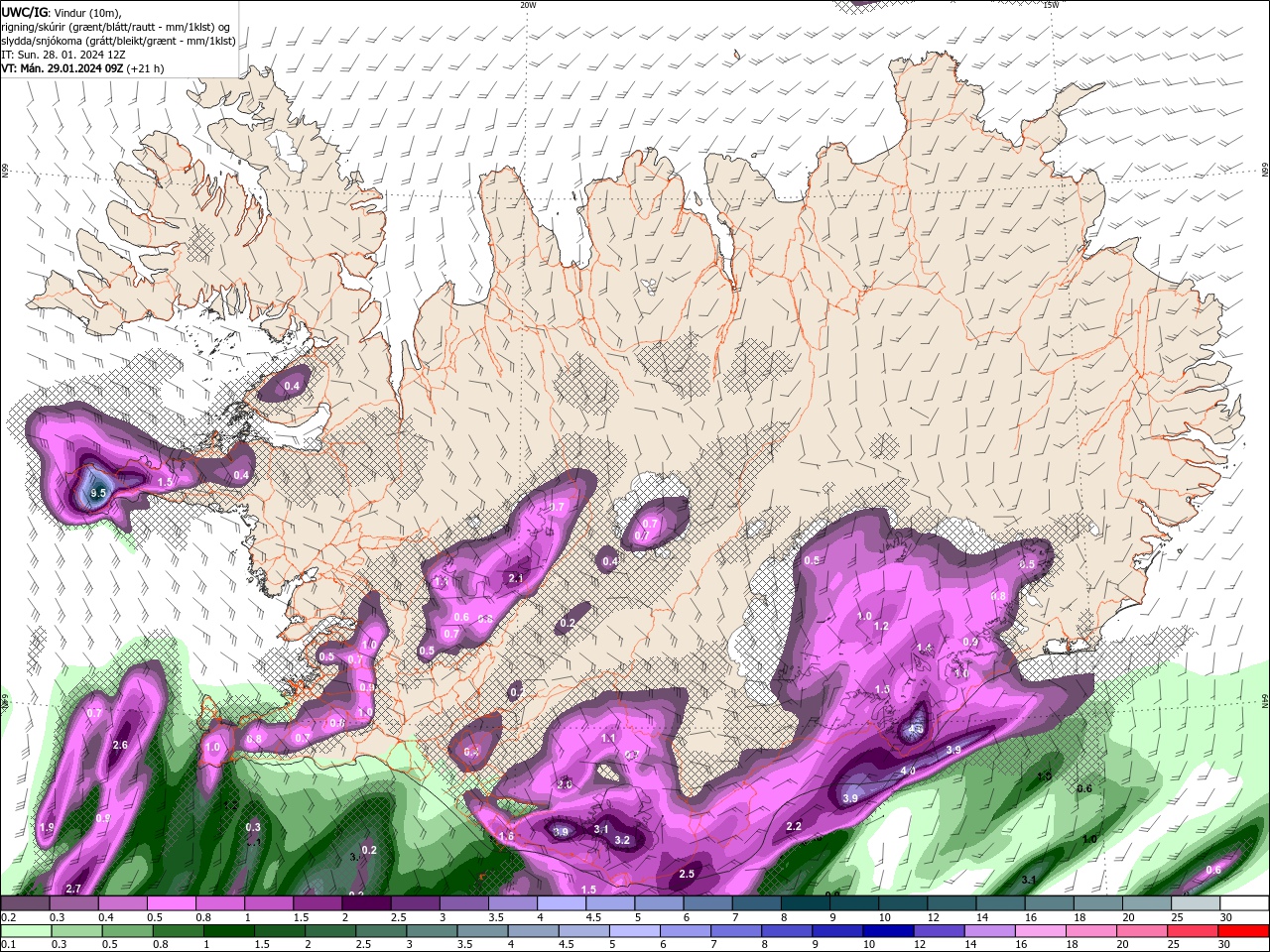This screenshot has width=1270, height=952.
Task: Select snow-scale swatch between 9 and 10
Action: pyautogui.click(x=854, y=903)
